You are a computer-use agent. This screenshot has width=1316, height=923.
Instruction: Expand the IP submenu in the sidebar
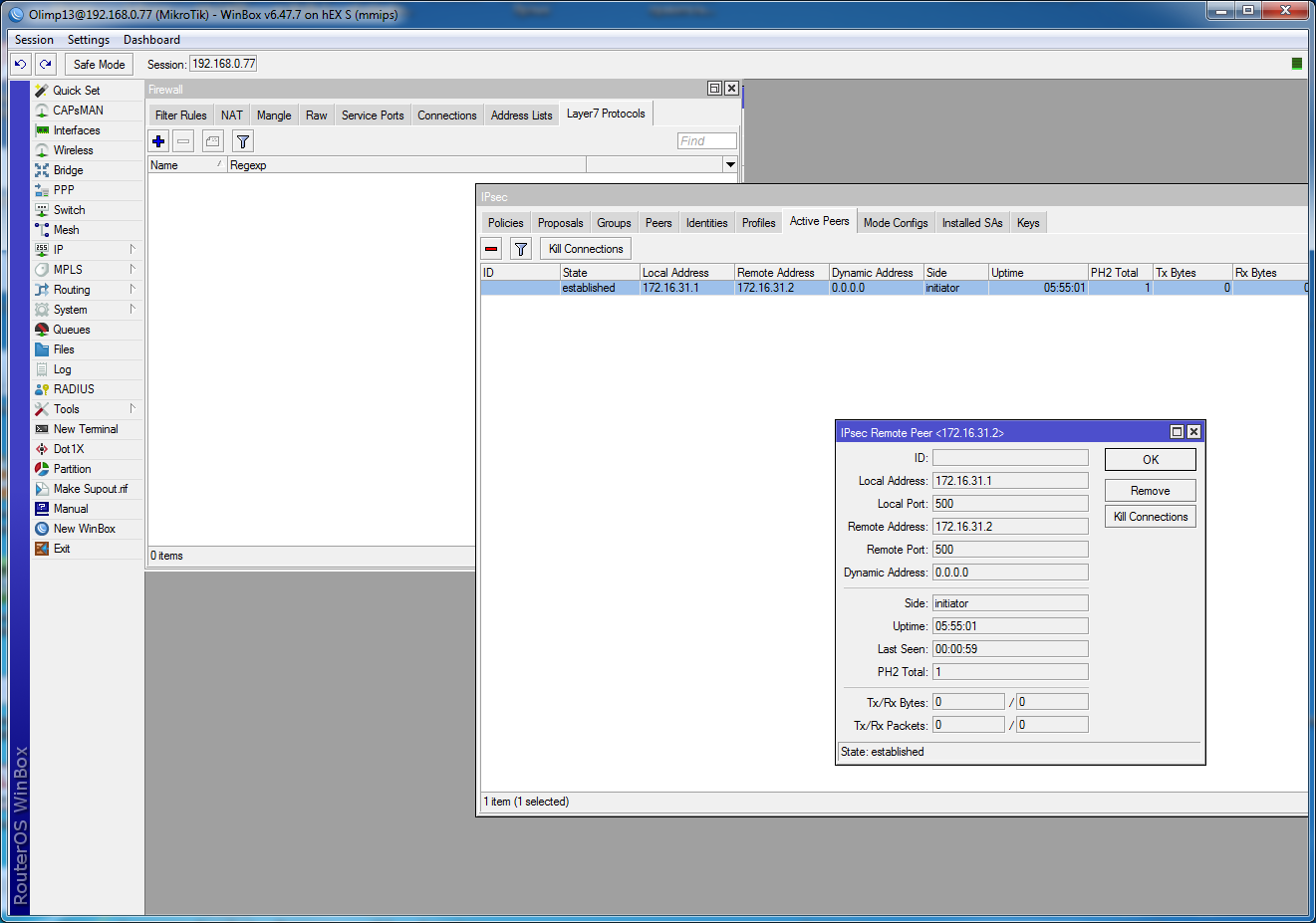pos(132,250)
